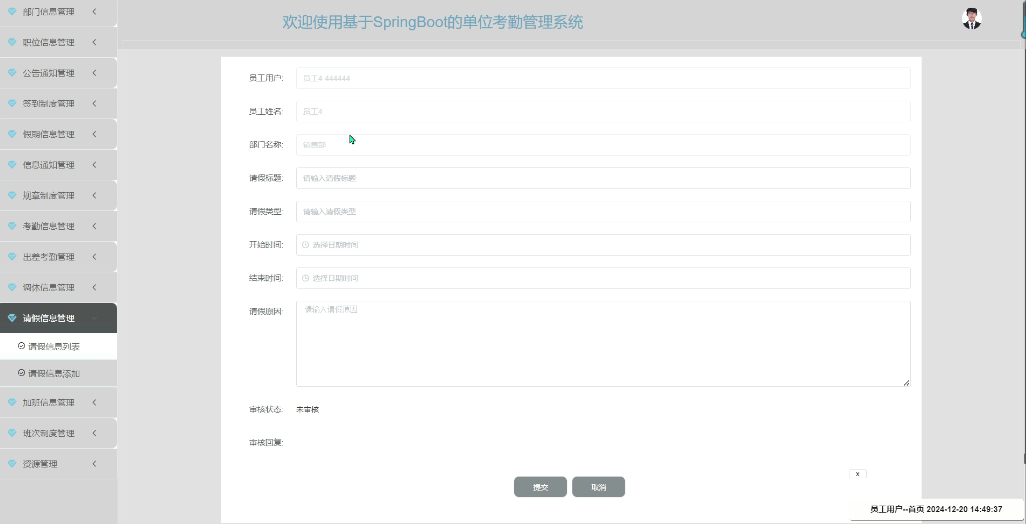The image size is (1026, 524).
Task: Click the diamond icon beside 部门信息管理
Action: (x=12, y=11)
